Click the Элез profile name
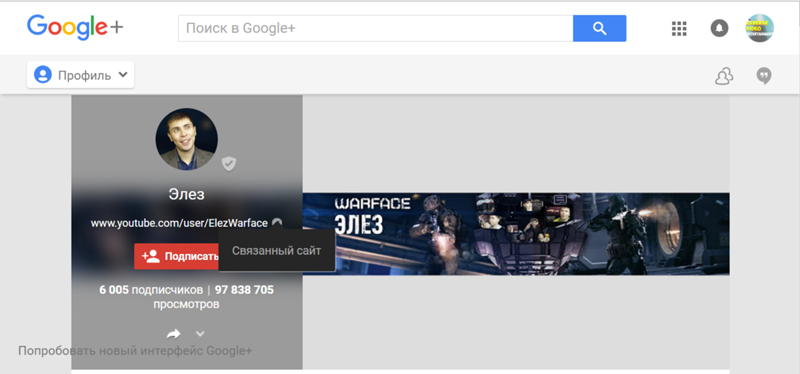 [x=187, y=194]
